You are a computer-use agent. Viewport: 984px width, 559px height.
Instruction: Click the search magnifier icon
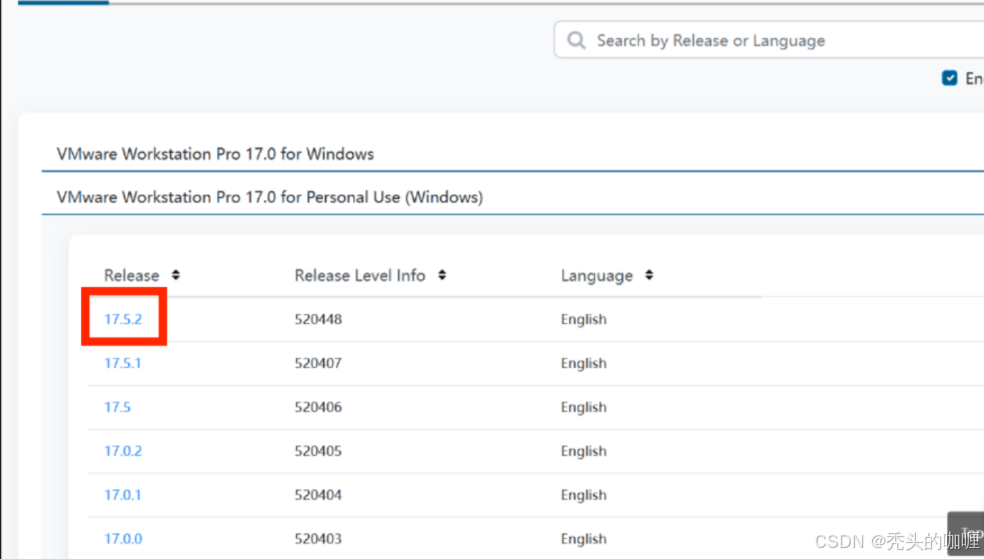[576, 41]
